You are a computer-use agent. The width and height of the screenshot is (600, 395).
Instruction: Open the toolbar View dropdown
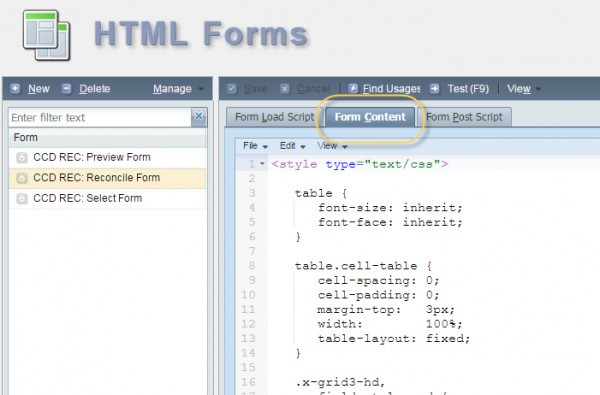tap(523, 89)
